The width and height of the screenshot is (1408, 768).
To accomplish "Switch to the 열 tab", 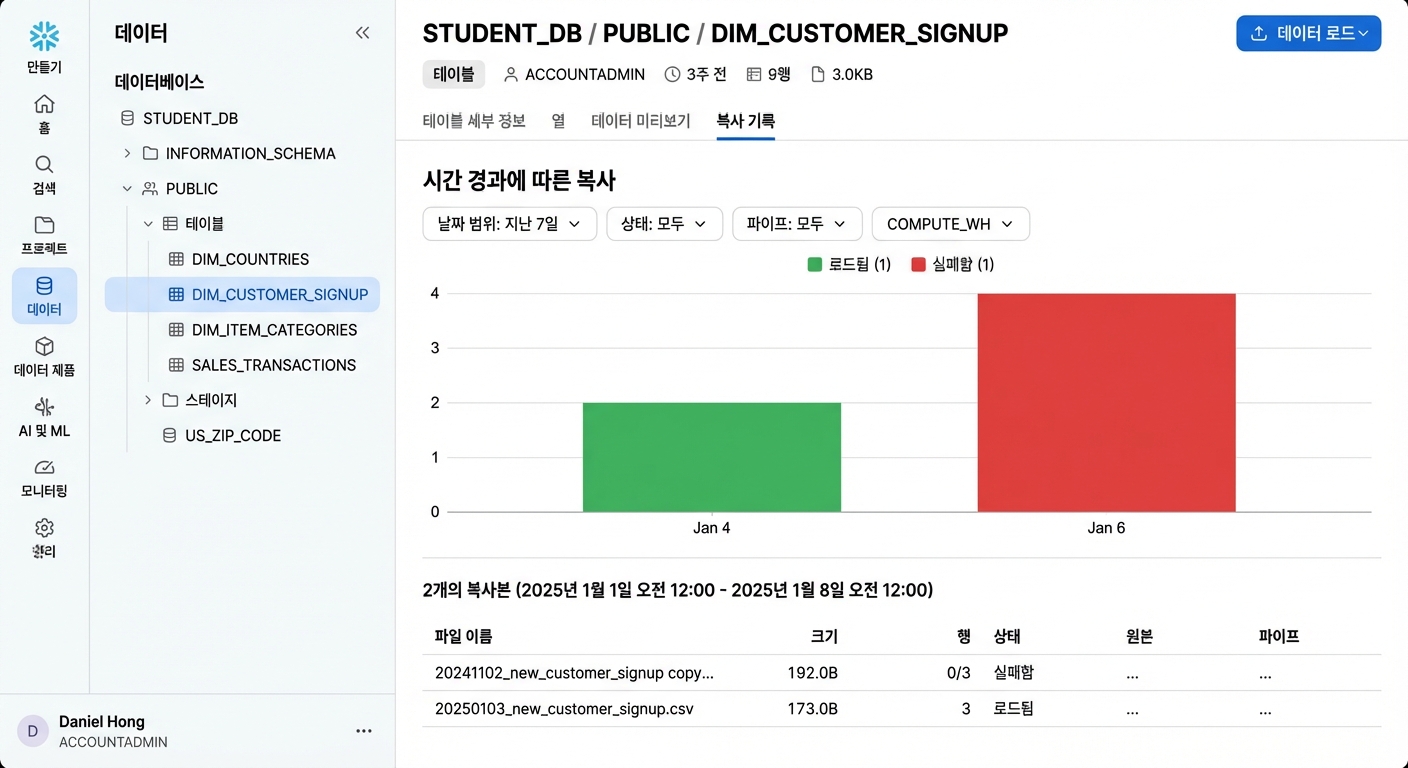I will click(558, 121).
